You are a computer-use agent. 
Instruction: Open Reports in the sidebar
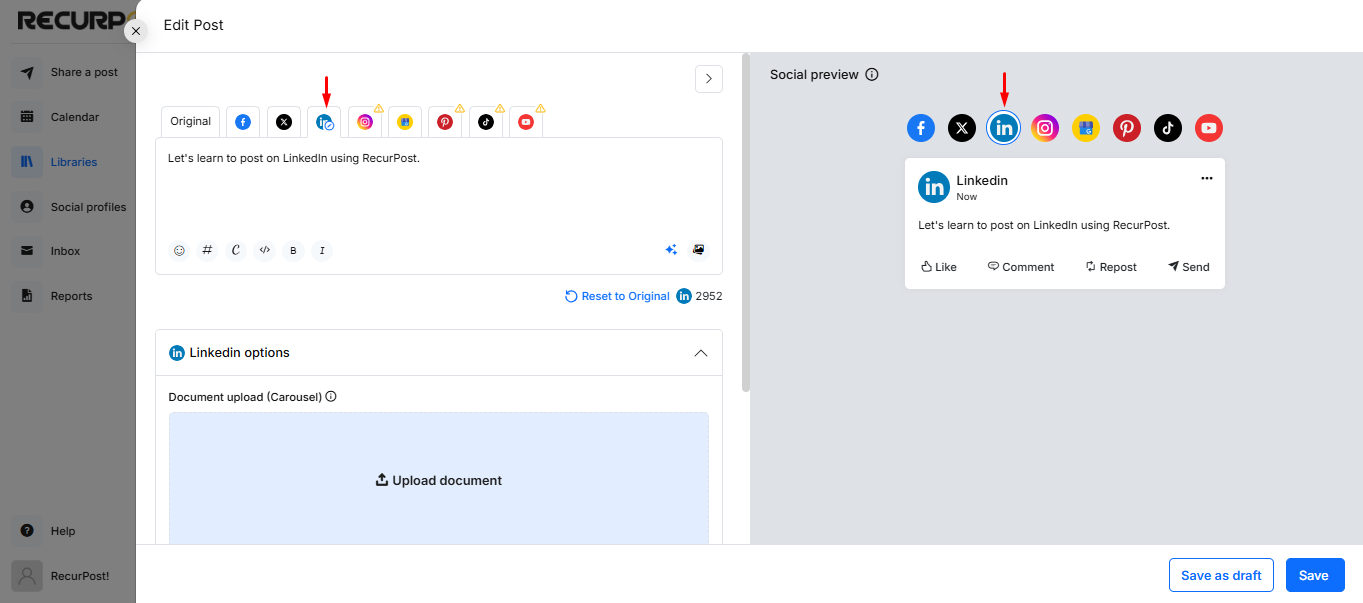(x=69, y=296)
